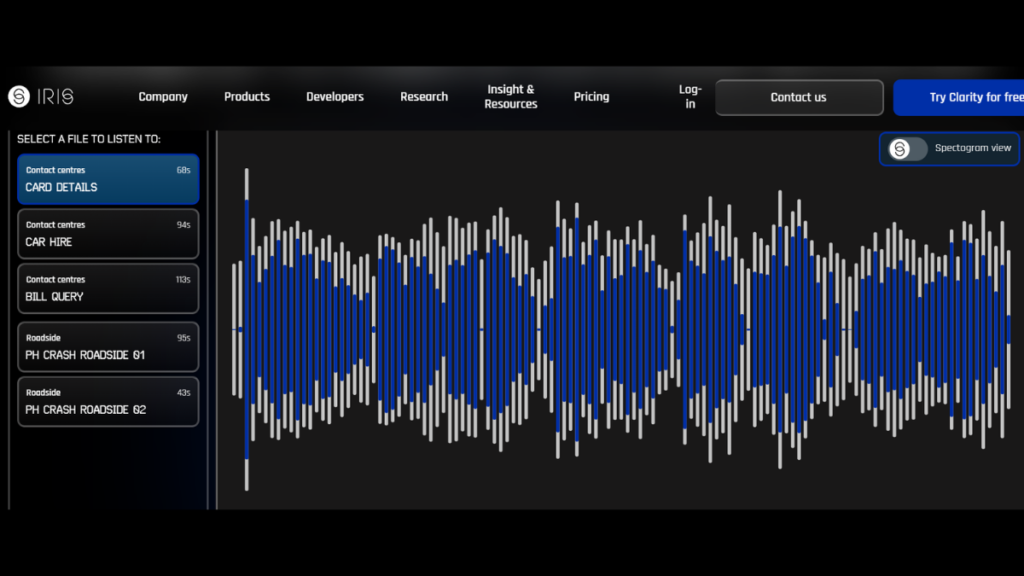Select the CAR HIRE audio file
The width and height of the screenshot is (1024, 576).
(x=107, y=233)
